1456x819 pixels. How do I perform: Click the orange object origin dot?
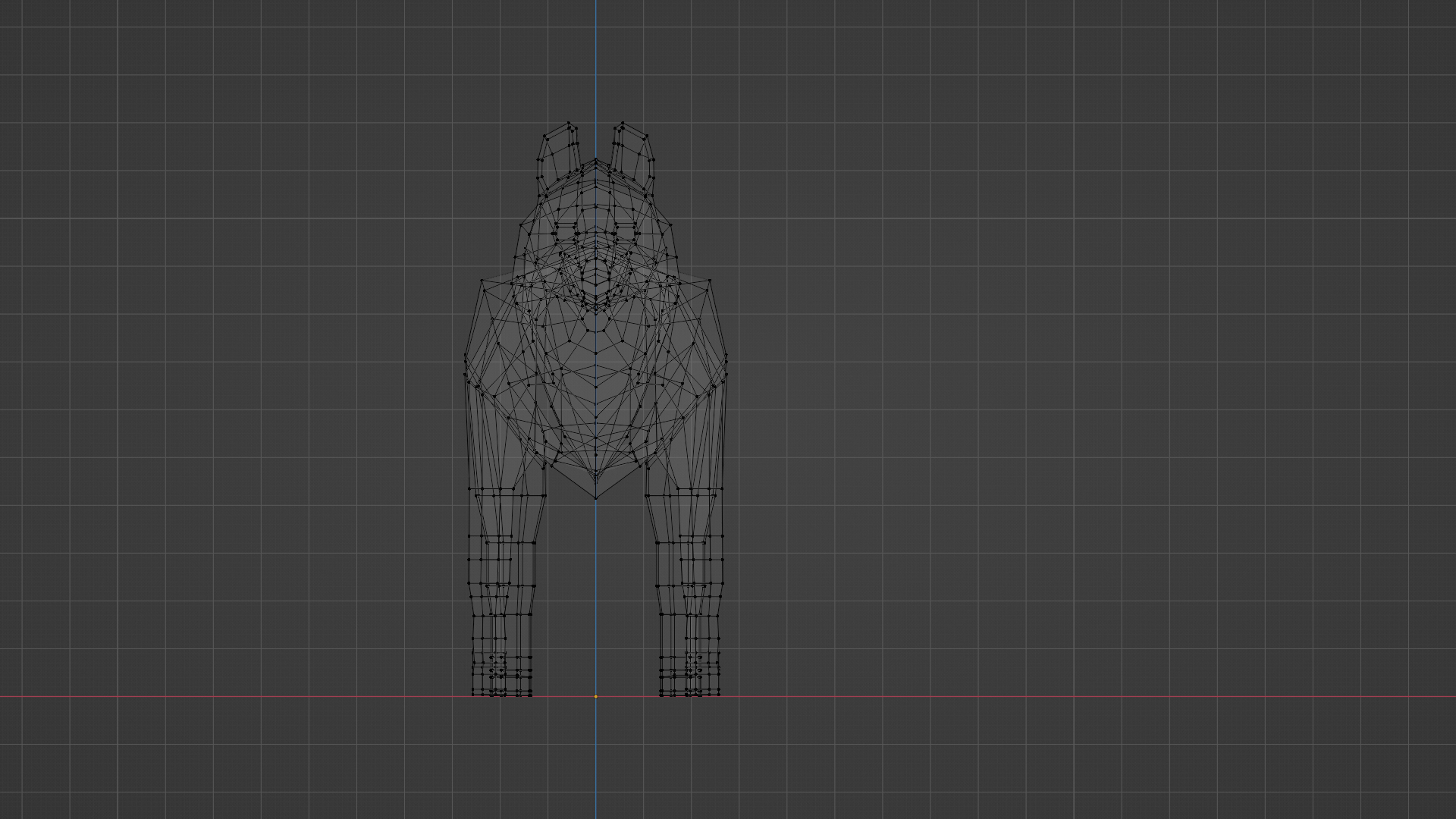pos(595,696)
